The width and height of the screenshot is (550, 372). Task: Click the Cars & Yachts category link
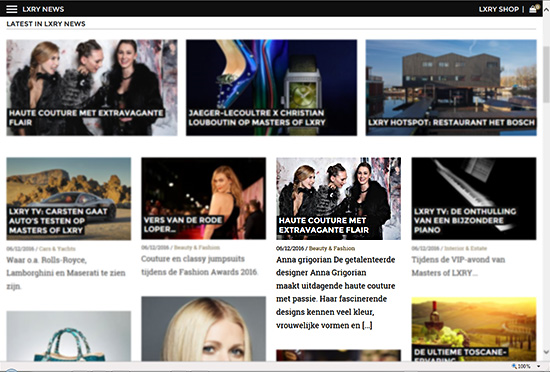pos(57,249)
